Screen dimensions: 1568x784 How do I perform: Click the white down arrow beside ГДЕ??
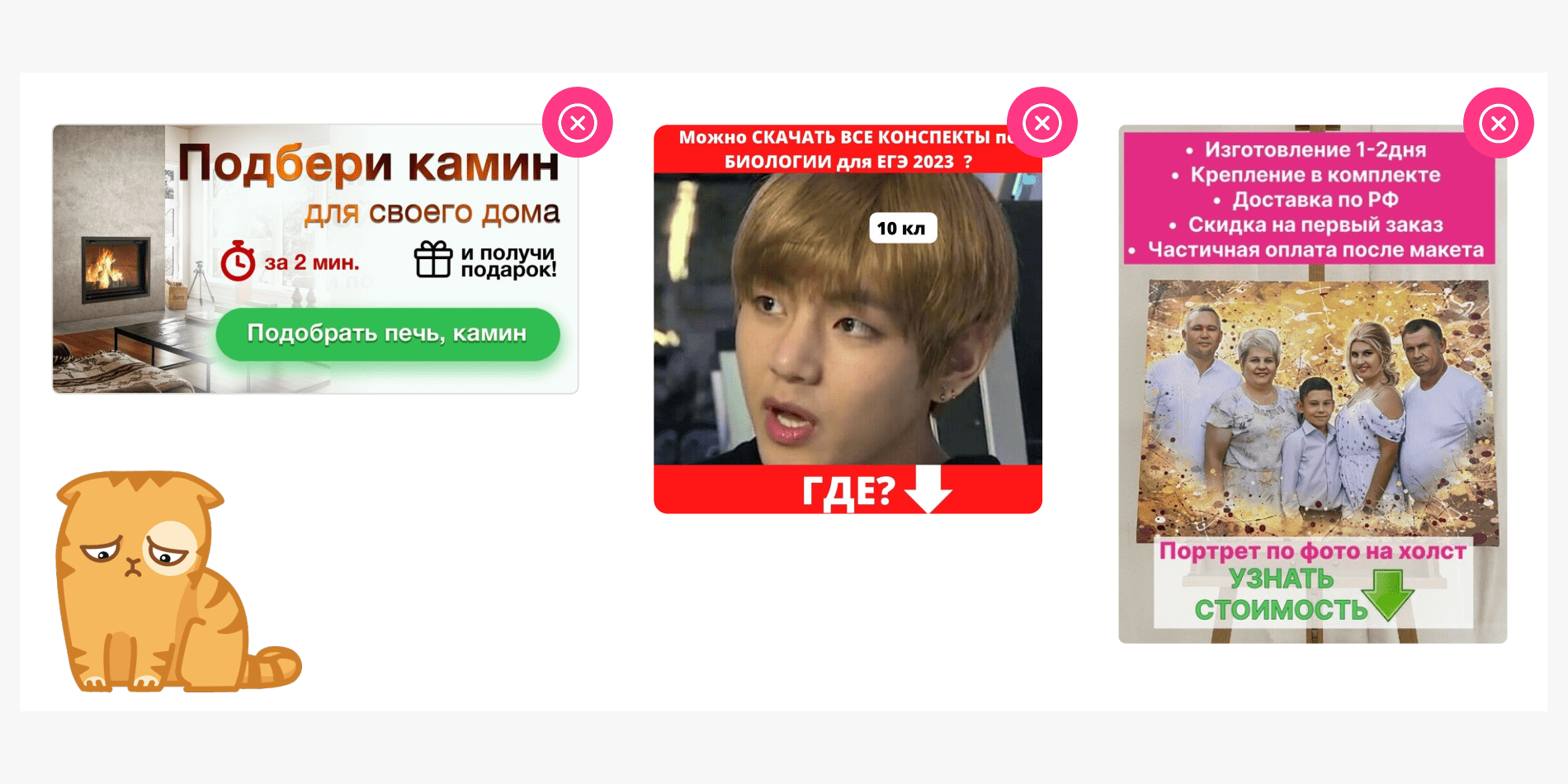coord(928,489)
